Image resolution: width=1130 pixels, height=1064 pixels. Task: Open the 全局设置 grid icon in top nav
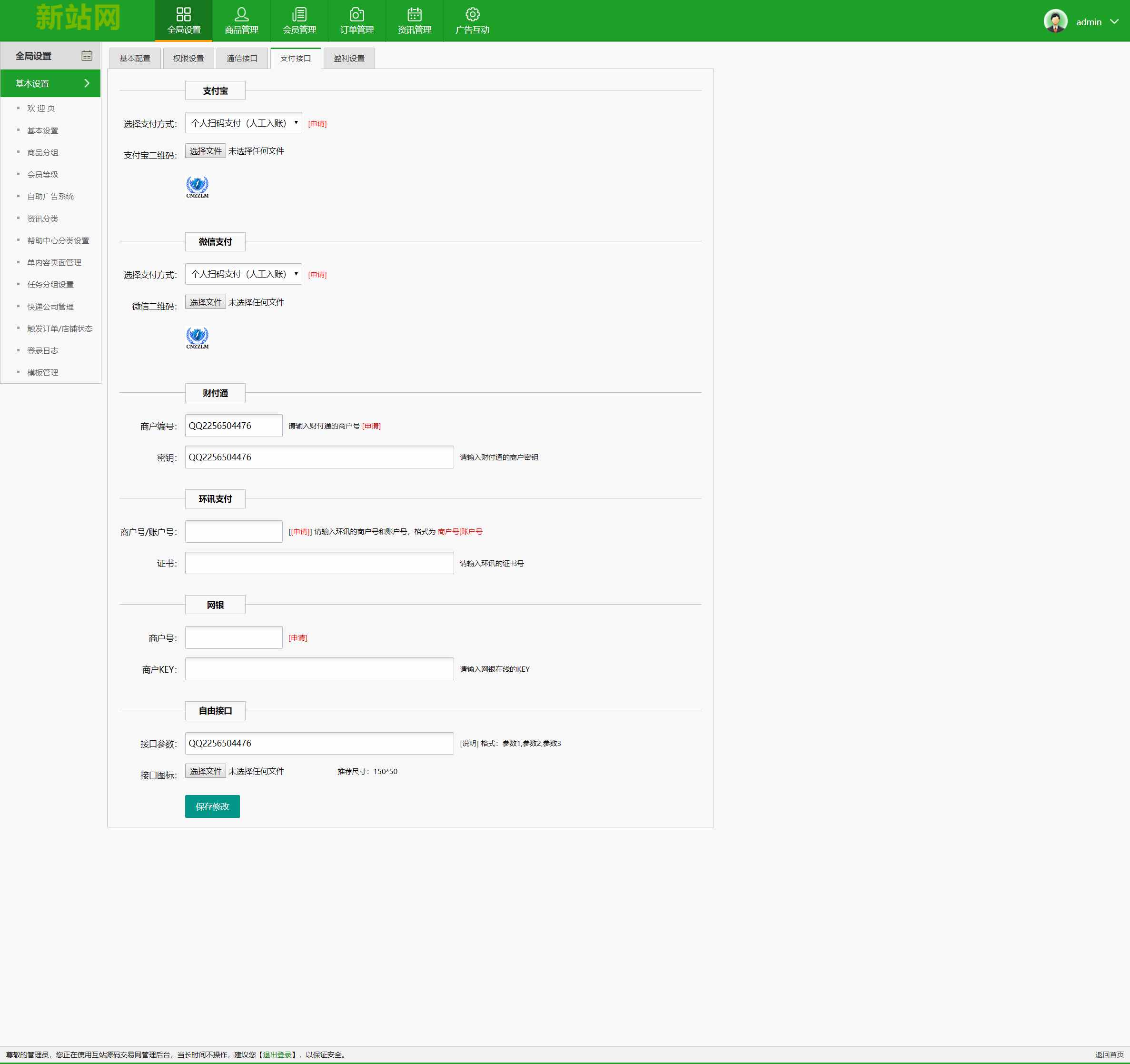point(184,14)
